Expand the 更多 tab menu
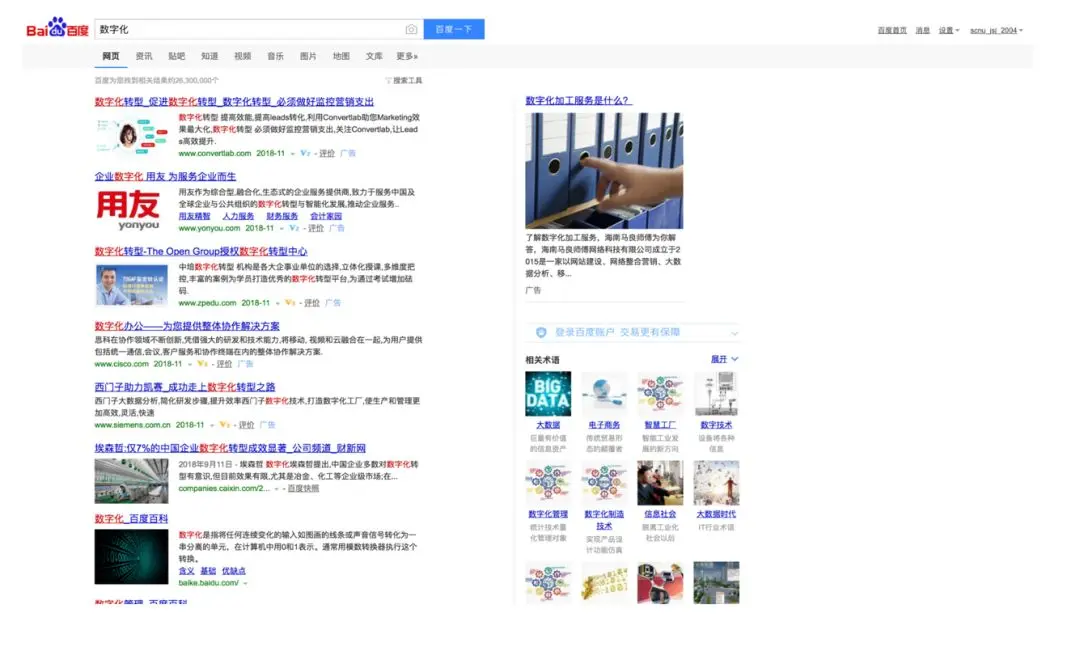The width and height of the screenshot is (1080, 647). pyautogui.click(x=407, y=57)
